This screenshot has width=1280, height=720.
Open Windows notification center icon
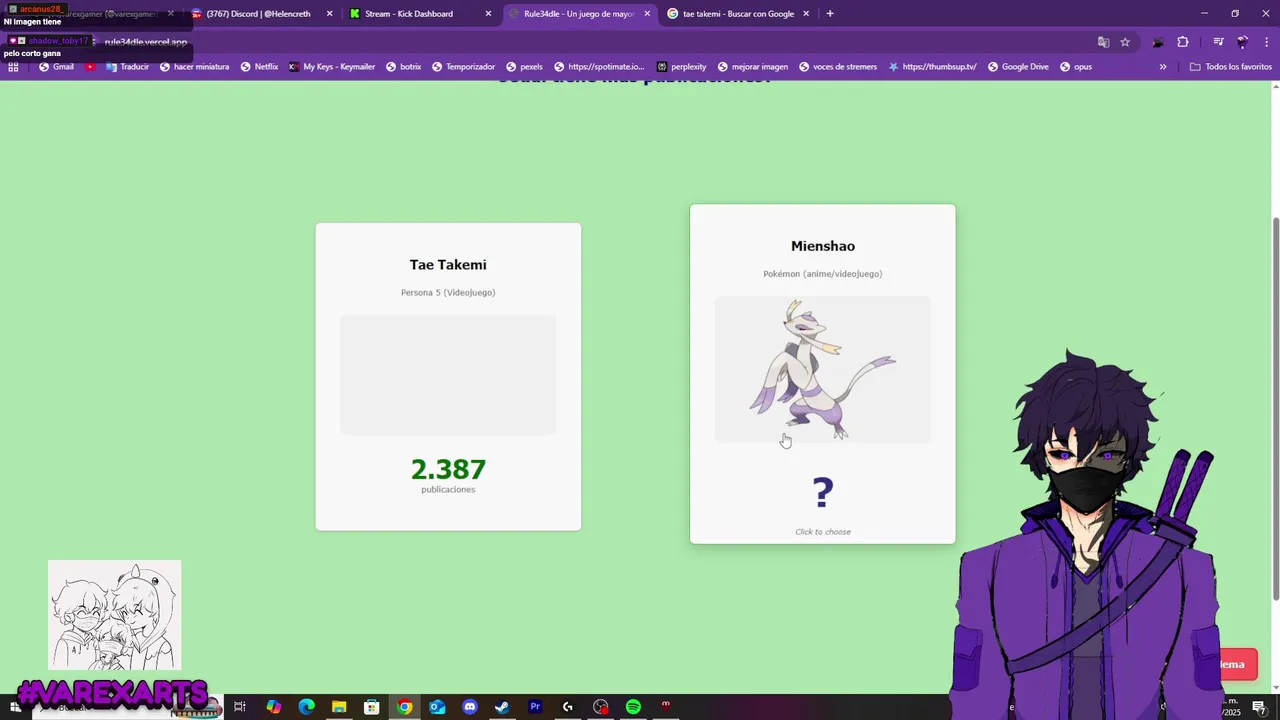[x=1259, y=707]
